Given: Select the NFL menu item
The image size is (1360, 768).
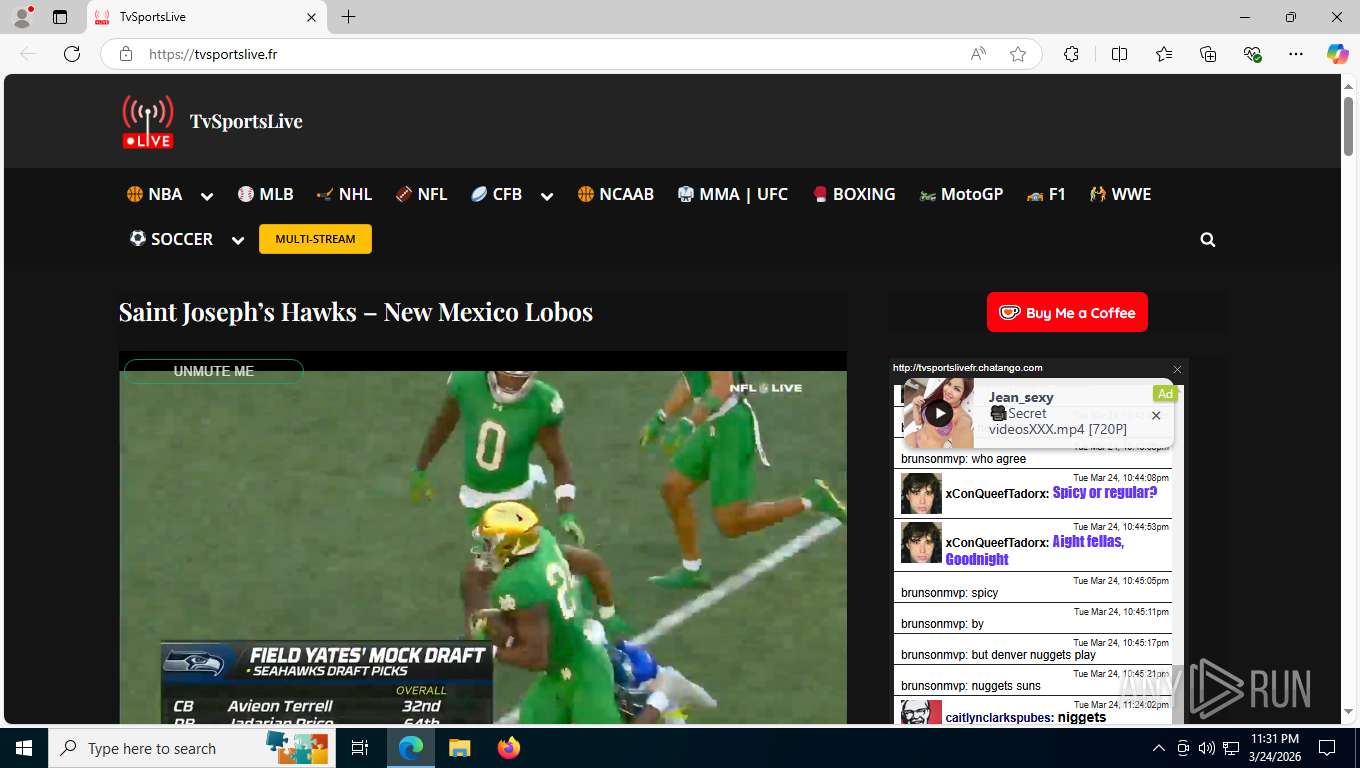Looking at the screenshot, I should (421, 194).
